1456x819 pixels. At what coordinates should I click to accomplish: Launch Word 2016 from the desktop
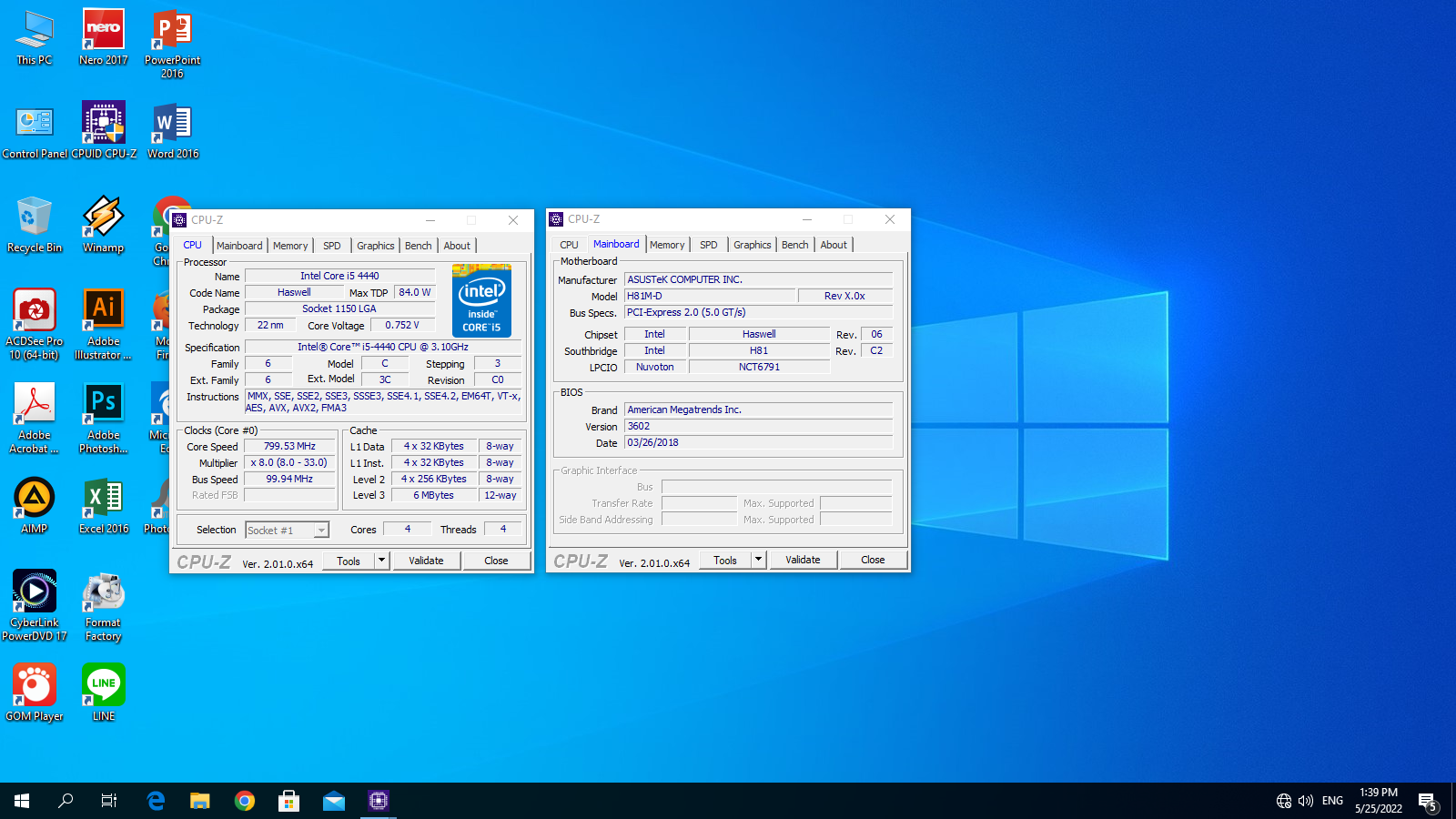point(173,131)
